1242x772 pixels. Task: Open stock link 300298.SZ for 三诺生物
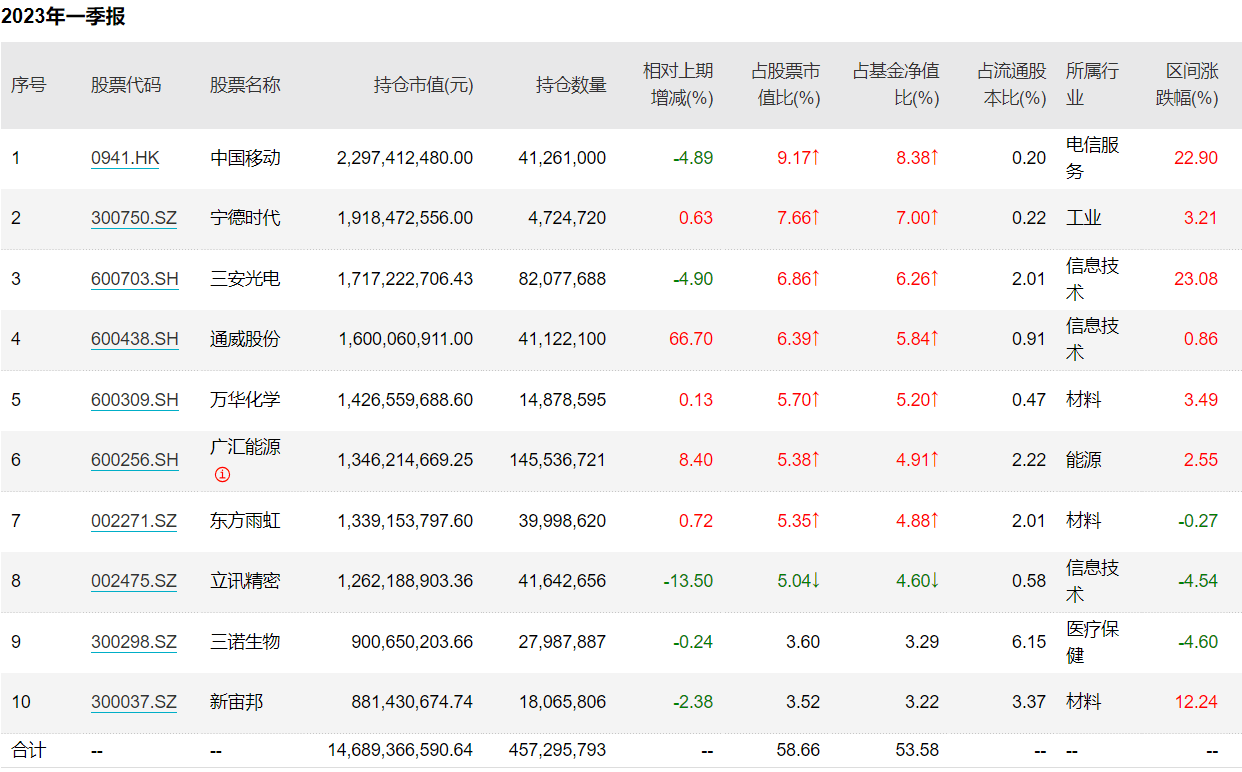pos(134,642)
